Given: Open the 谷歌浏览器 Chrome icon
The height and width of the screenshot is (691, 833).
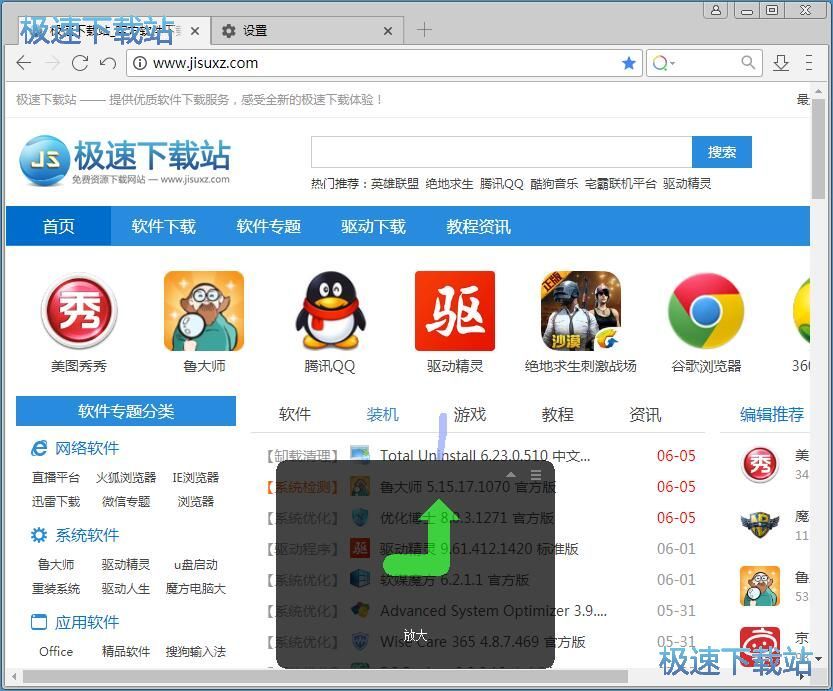Looking at the screenshot, I should [x=706, y=311].
